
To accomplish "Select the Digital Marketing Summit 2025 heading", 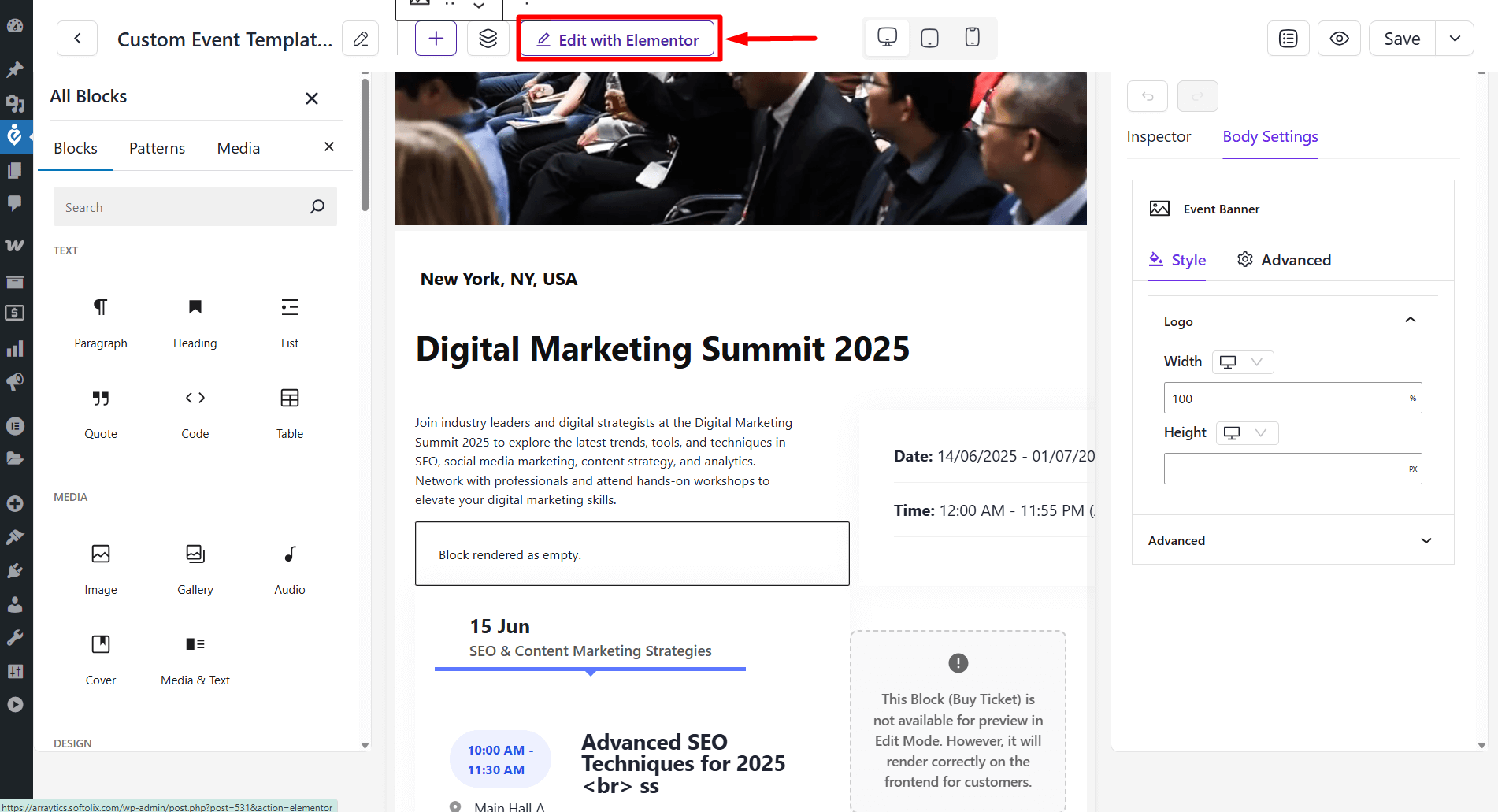I will (662, 349).
